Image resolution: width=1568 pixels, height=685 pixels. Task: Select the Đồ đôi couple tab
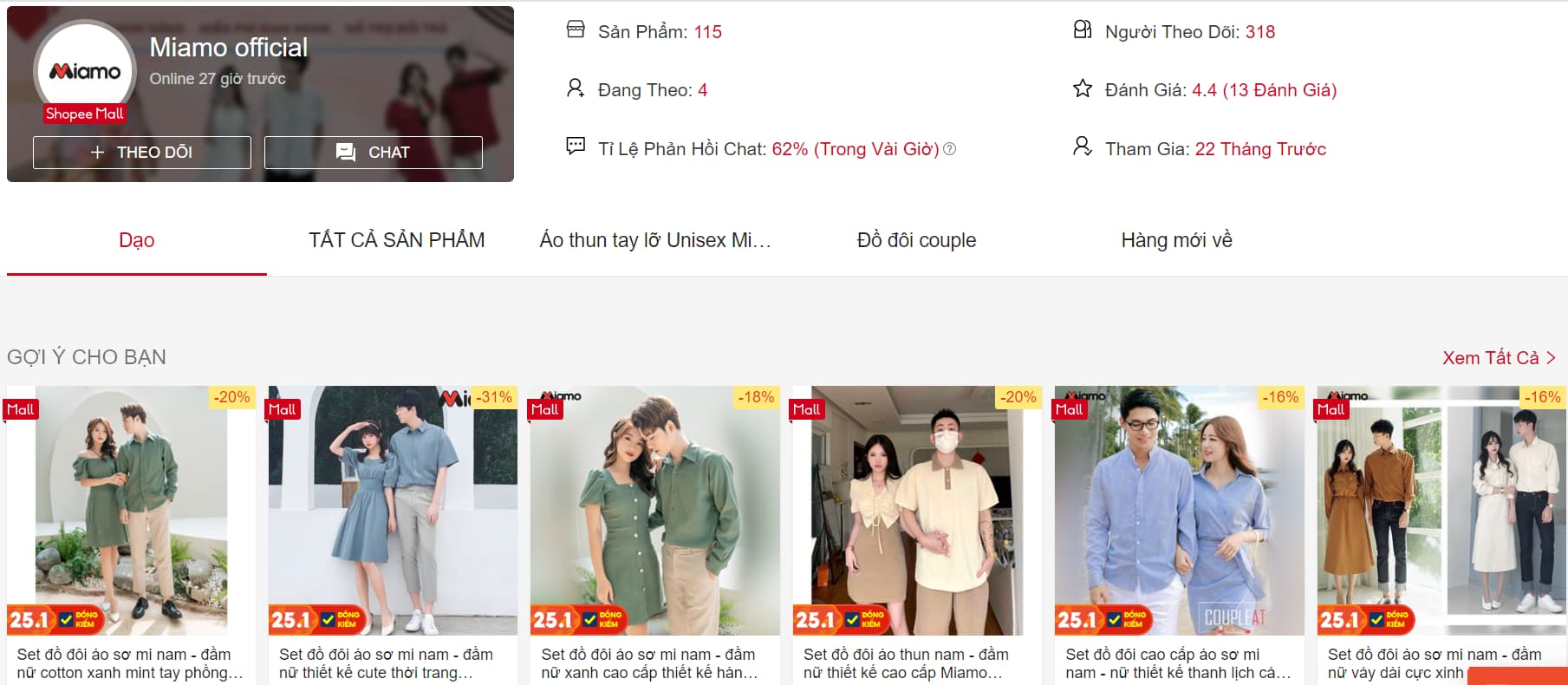pyautogui.click(x=917, y=240)
